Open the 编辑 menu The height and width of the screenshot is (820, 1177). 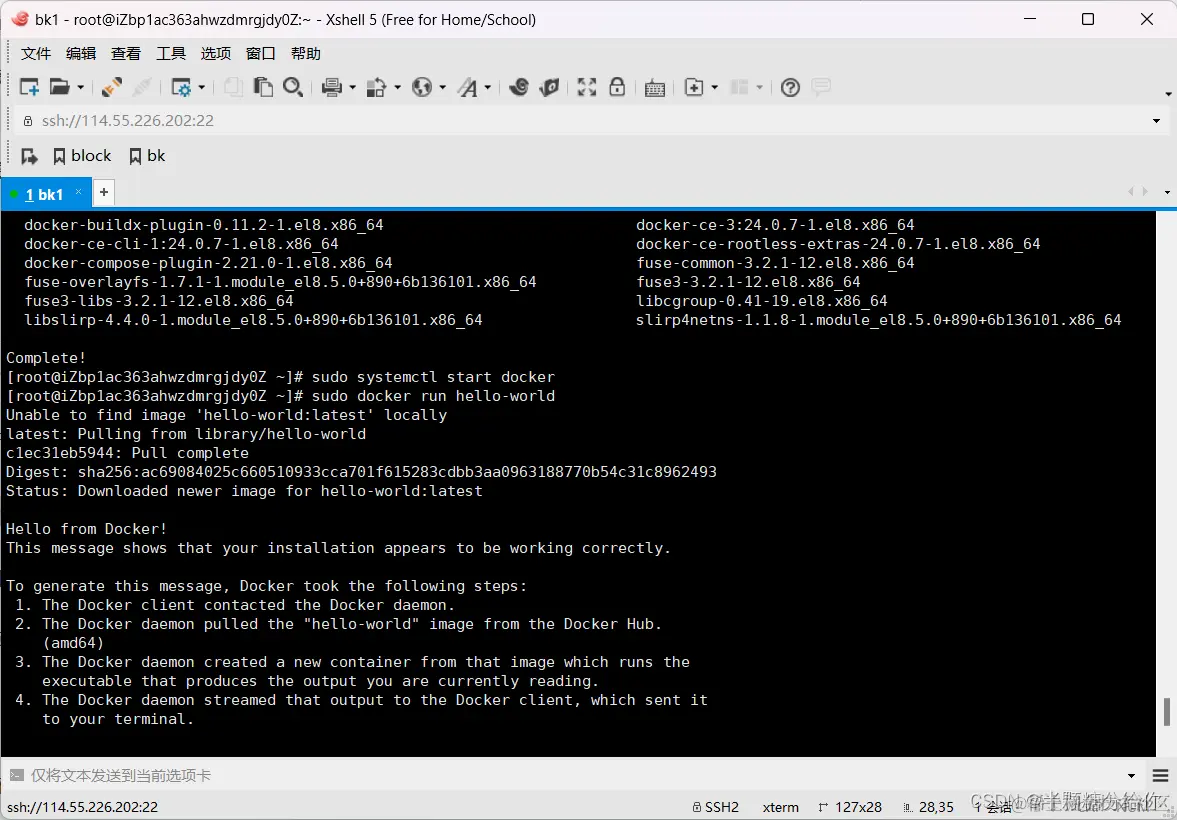pos(81,53)
